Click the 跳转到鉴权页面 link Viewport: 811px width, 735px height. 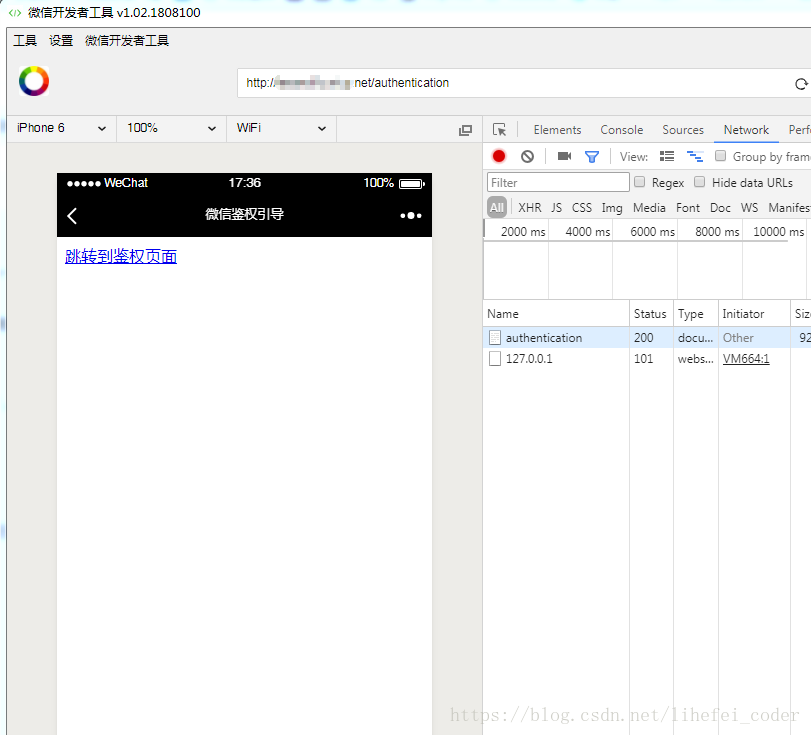tap(121, 257)
